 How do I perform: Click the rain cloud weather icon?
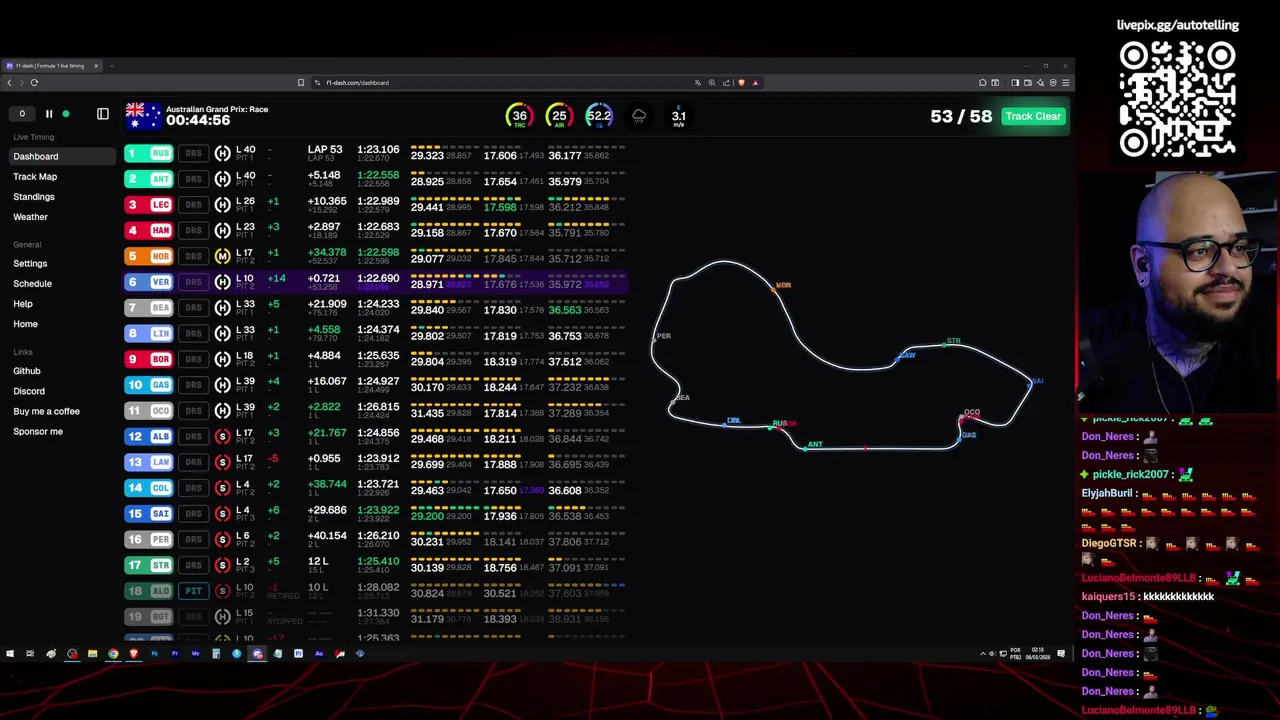[x=639, y=116]
